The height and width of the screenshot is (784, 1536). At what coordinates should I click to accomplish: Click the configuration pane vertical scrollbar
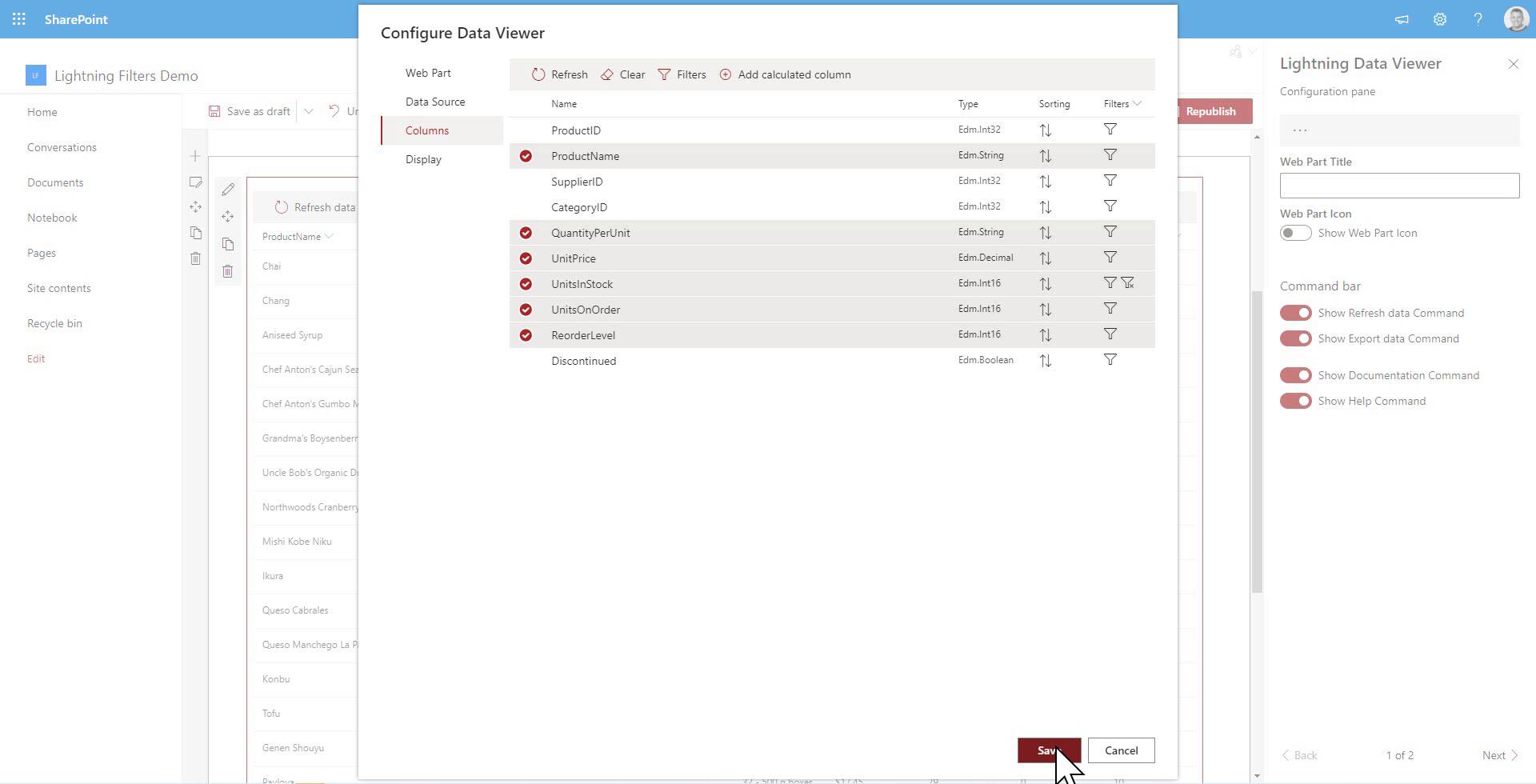pyautogui.click(x=1257, y=442)
